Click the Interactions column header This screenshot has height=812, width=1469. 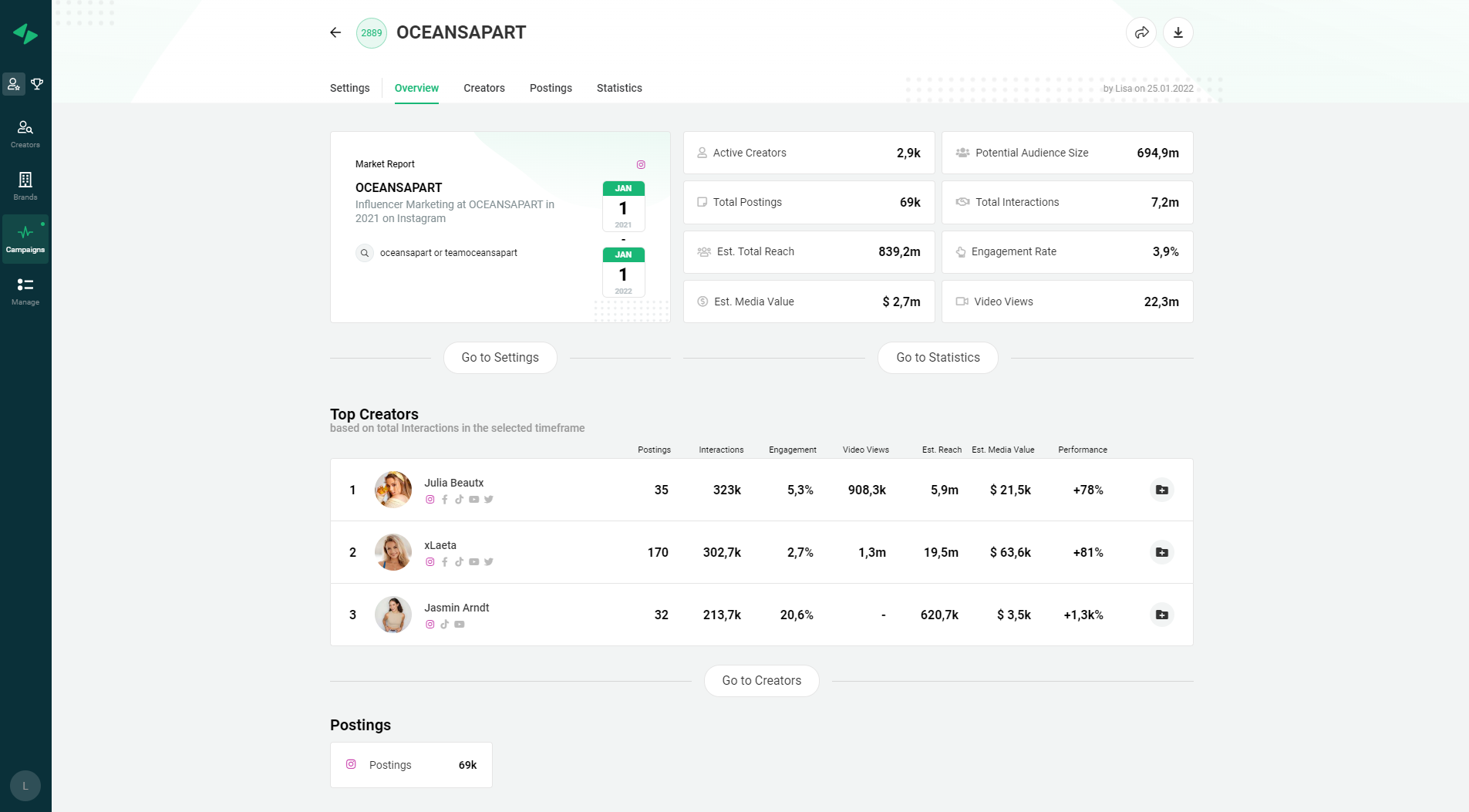tap(721, 450)
